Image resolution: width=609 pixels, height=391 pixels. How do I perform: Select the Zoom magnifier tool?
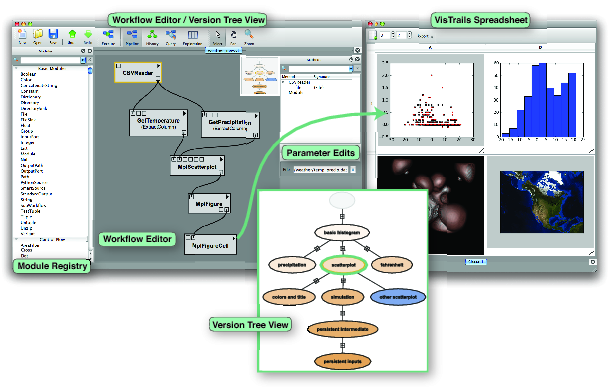(249, 37)
